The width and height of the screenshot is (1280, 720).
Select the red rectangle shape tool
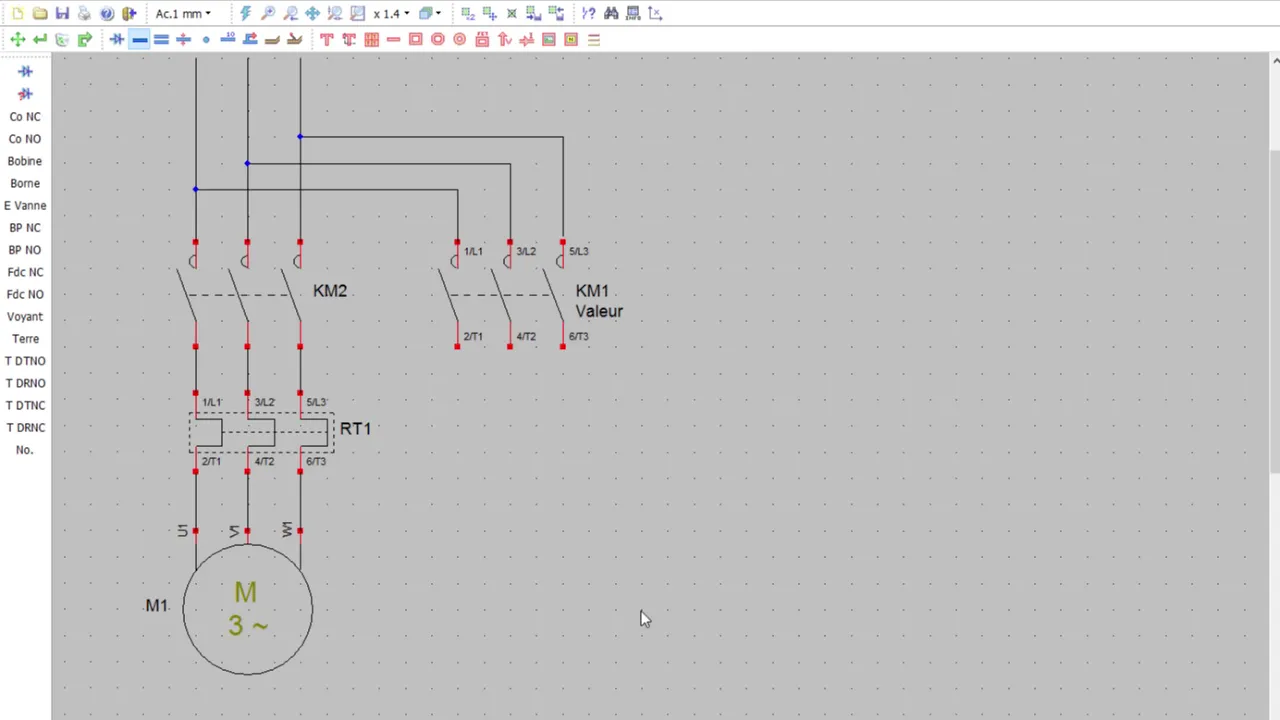(415, 39)
